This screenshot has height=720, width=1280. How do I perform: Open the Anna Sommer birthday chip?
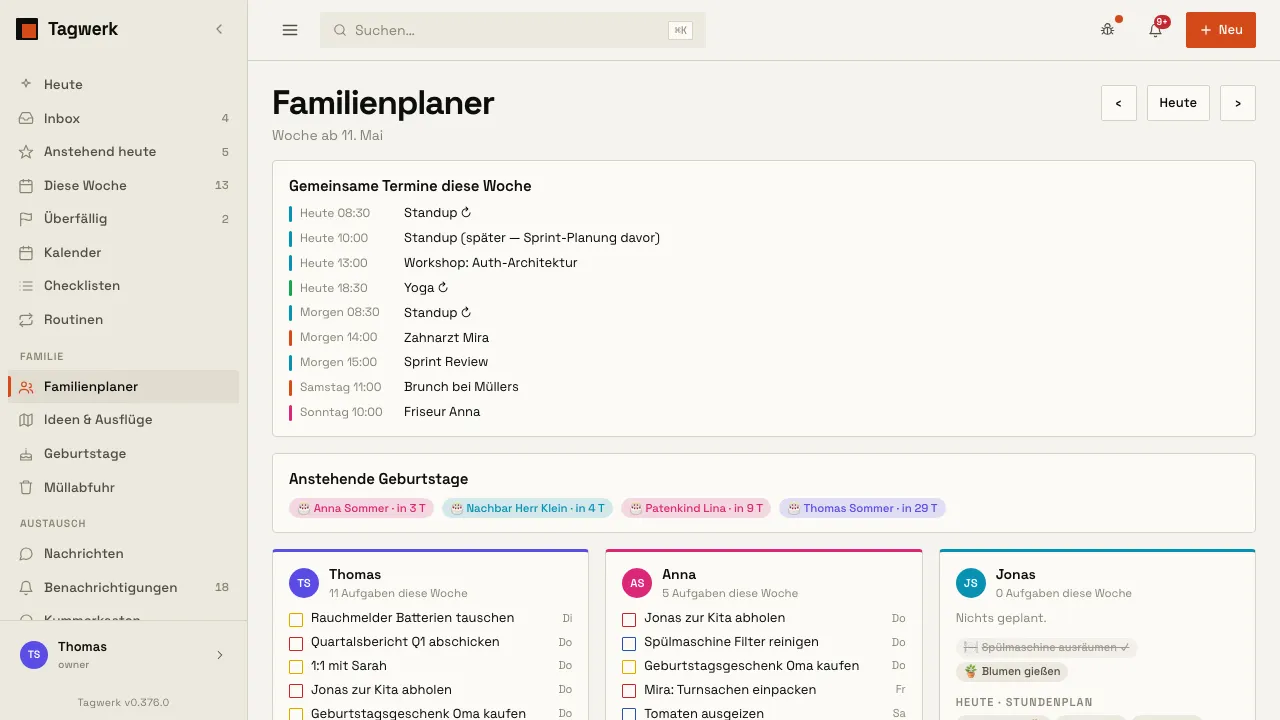pos(362,509)
